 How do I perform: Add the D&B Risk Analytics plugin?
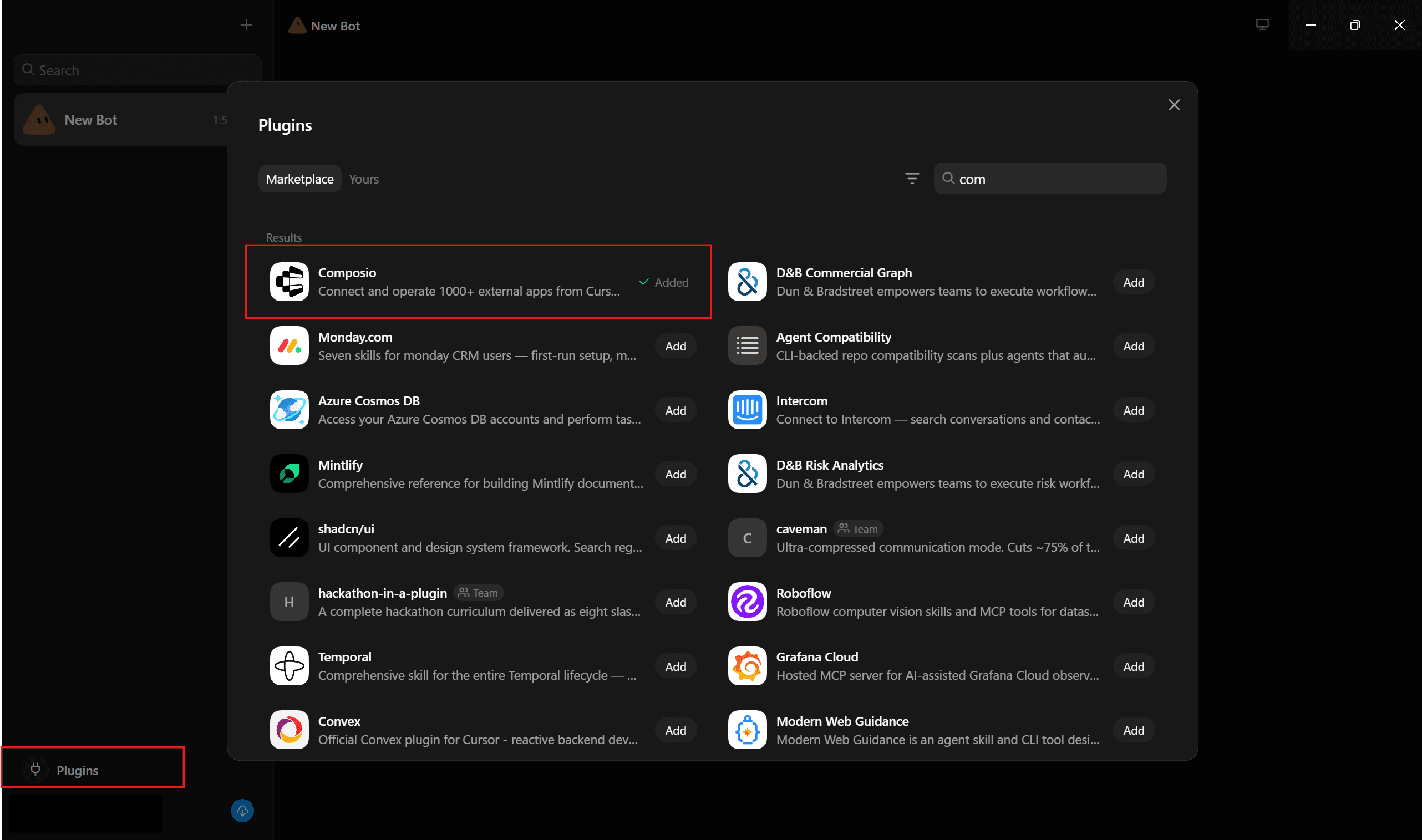[1134, 475]
